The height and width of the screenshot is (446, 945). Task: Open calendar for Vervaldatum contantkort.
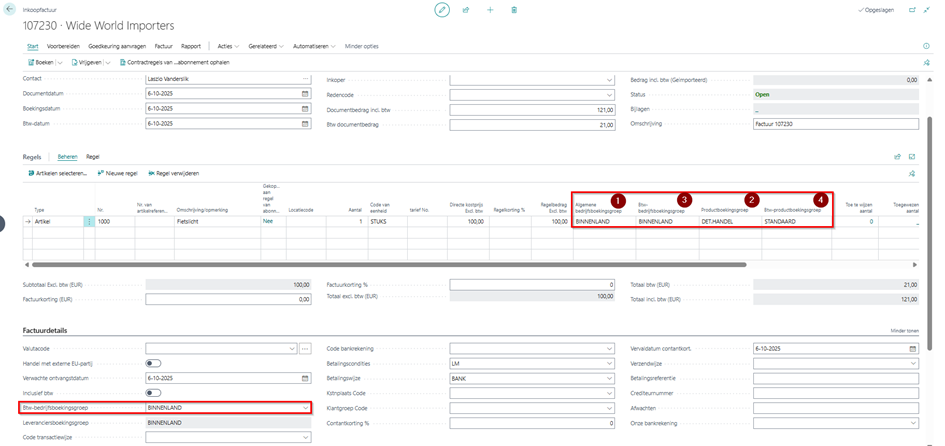tap(912, 348)
